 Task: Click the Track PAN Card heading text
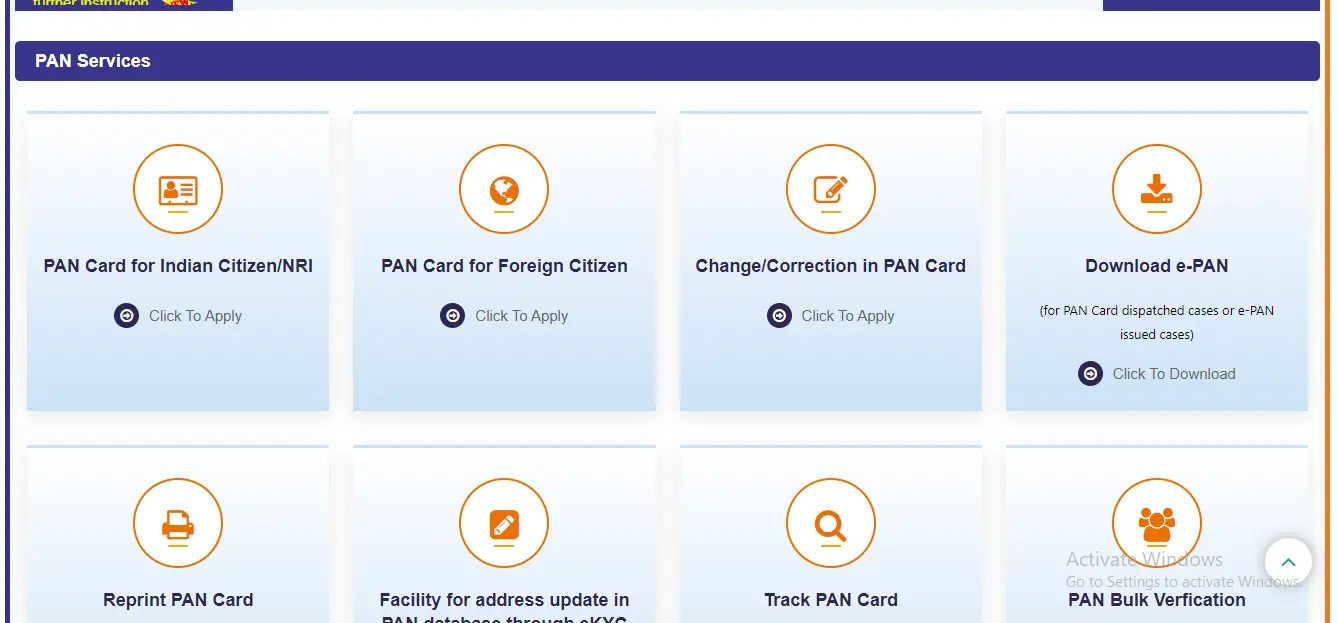[831, 599]
